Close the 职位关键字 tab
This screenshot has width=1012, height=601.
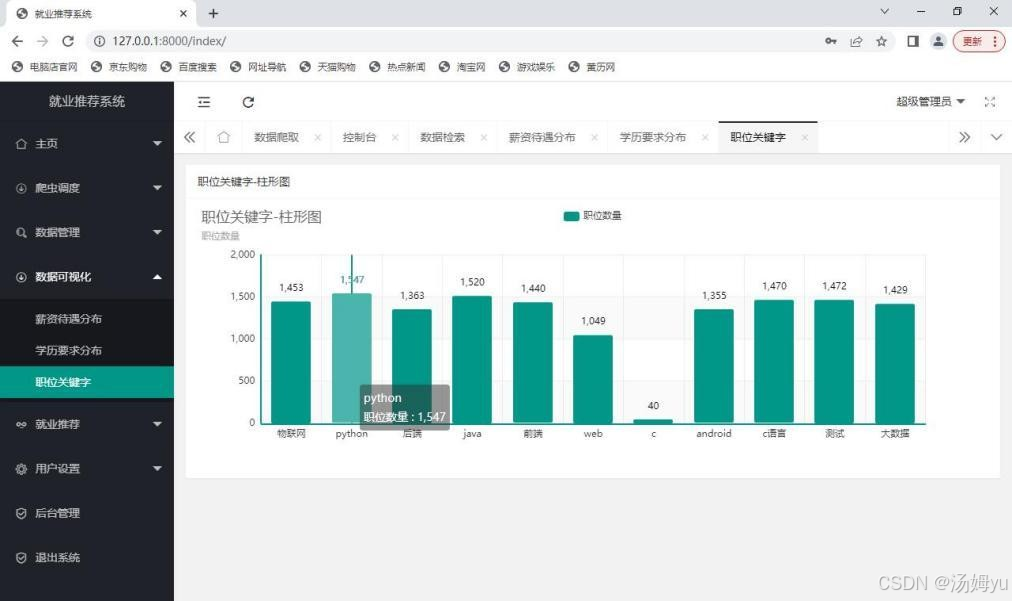(804, 138)
